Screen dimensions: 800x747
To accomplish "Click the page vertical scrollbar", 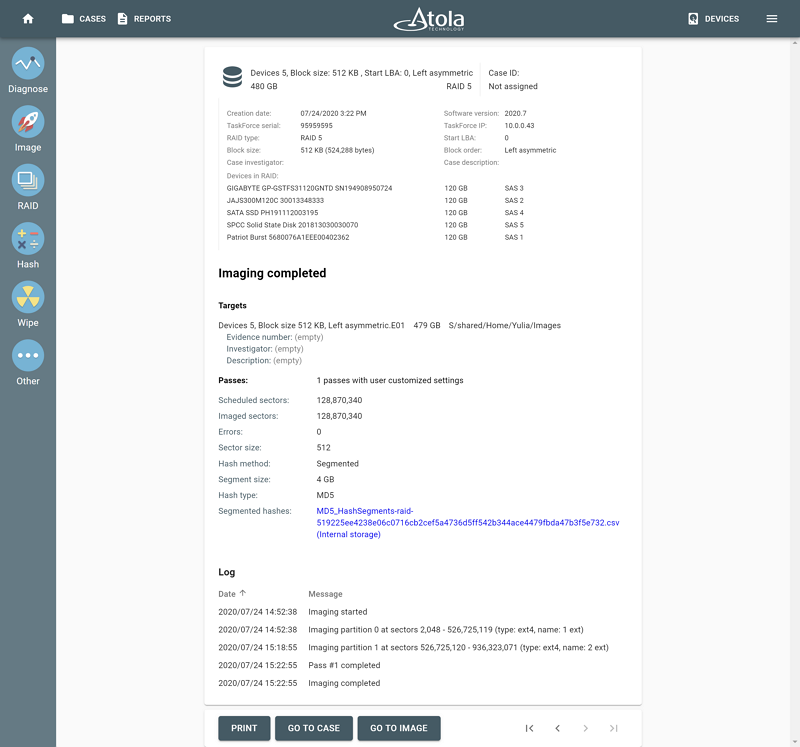I will point(795,392).
